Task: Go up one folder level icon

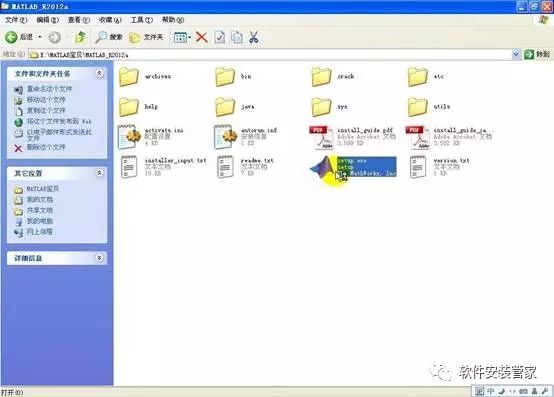Action: 81,37
